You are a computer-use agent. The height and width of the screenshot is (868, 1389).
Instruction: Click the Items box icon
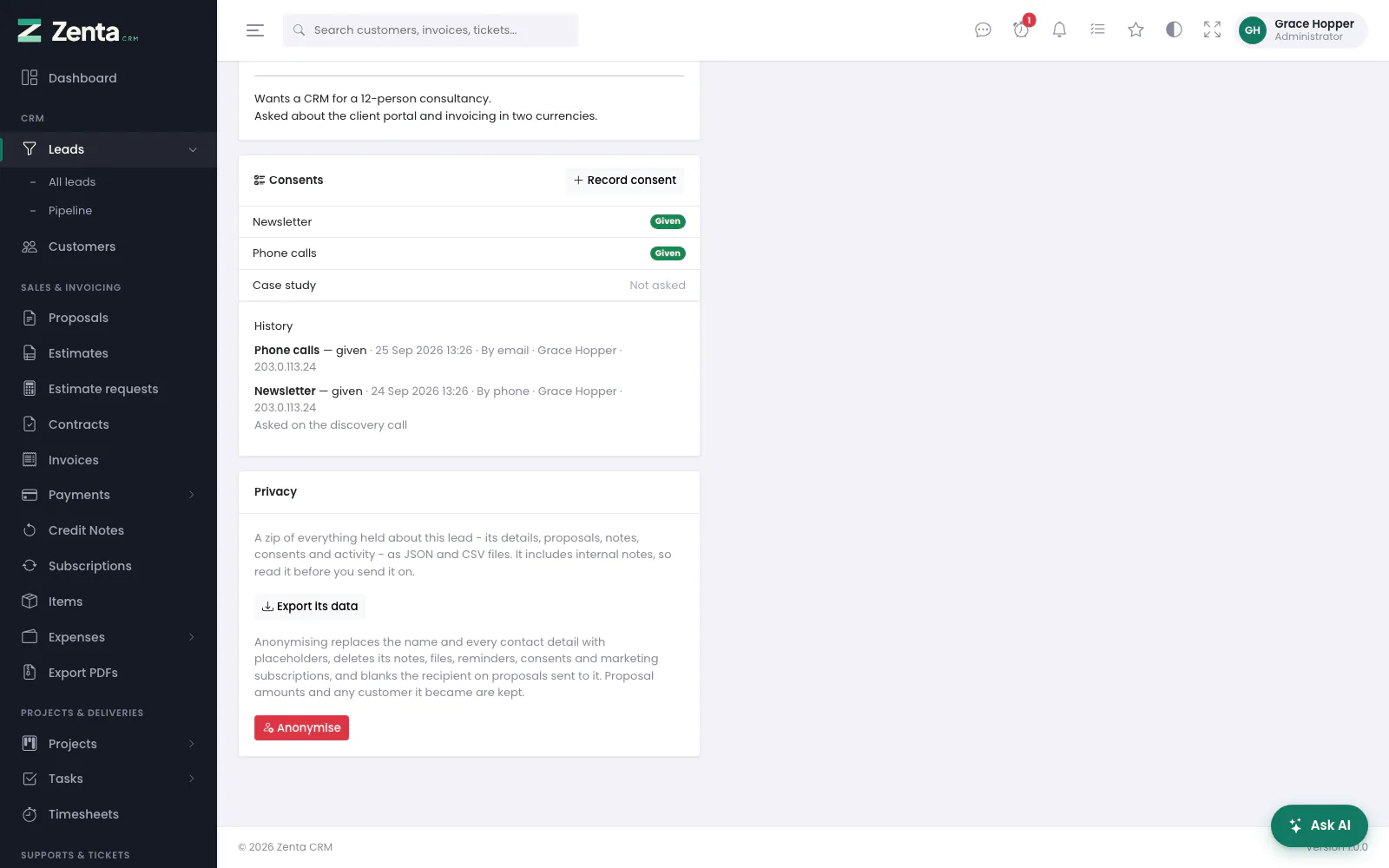(30, 602)
